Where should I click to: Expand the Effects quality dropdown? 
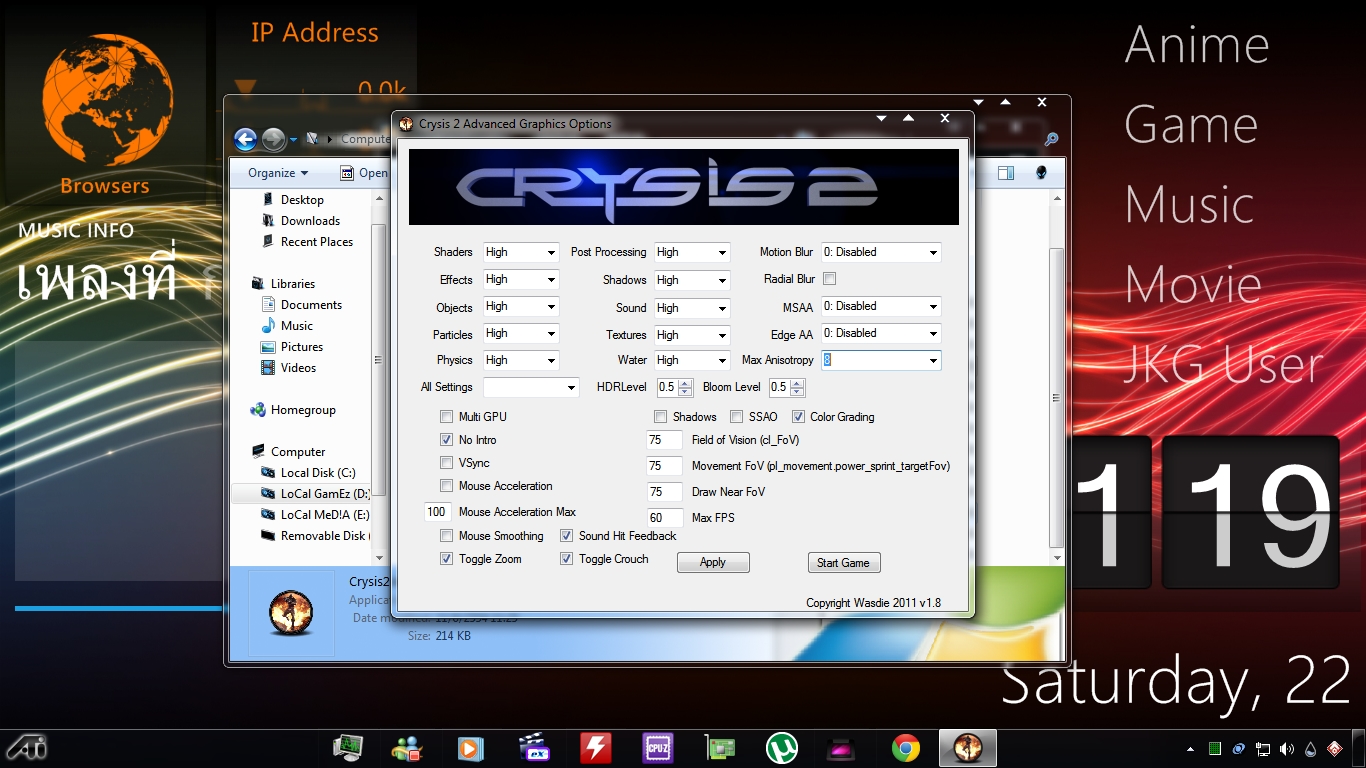coord(520,280)
